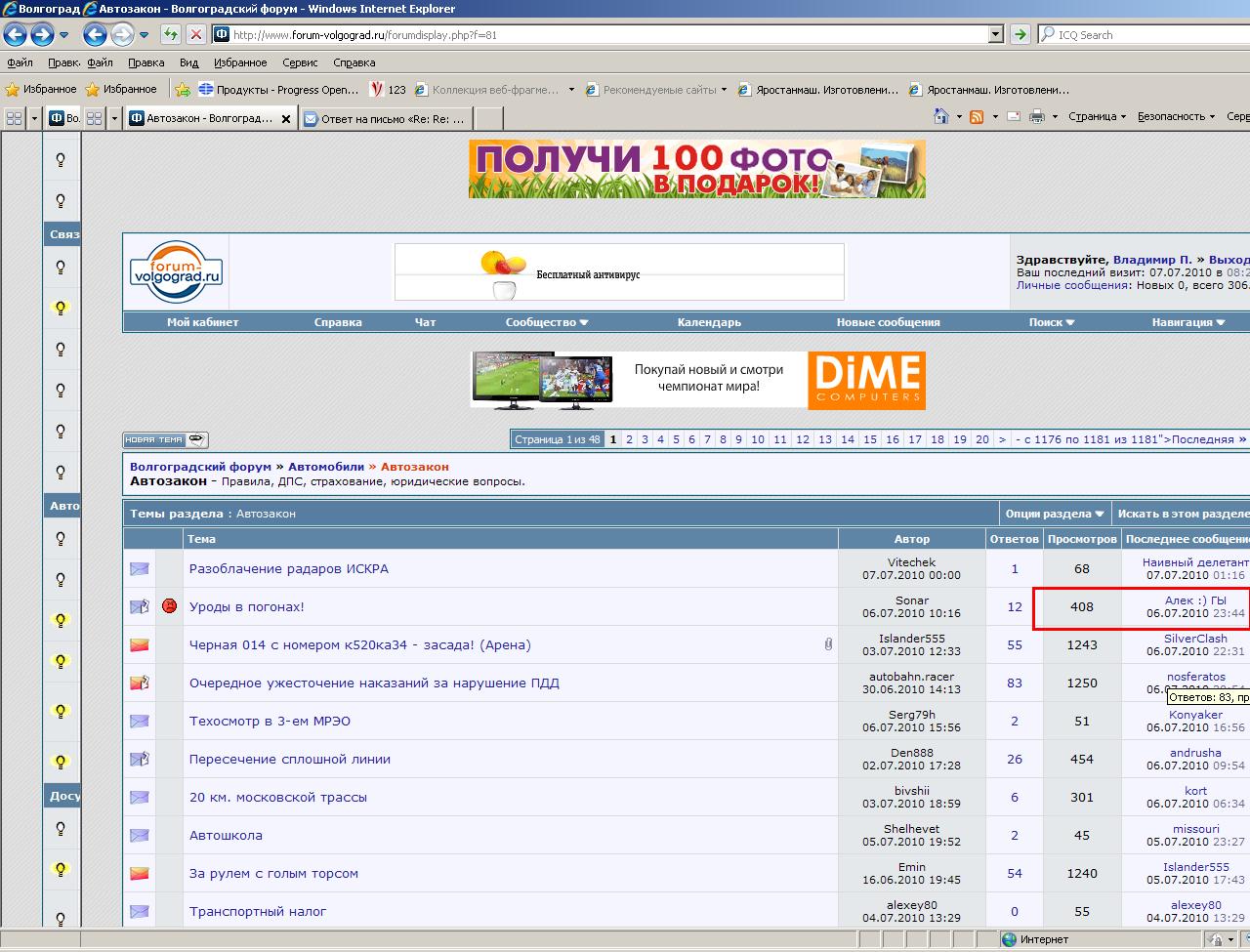Open the Home page icon in command bar

(x=941, y=116)
